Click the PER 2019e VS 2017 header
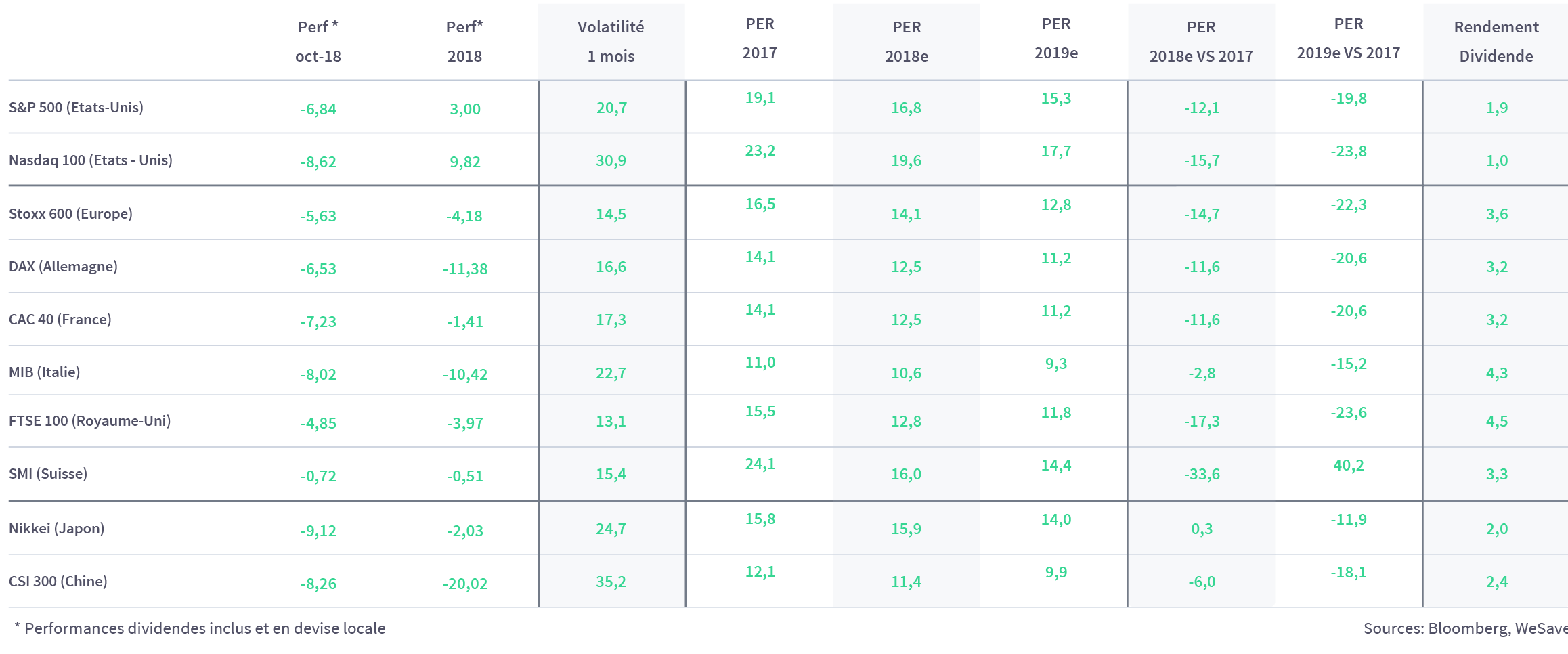Image resolution: width=1568 pixels, height=654 pixels. [x=1349, y=39]
